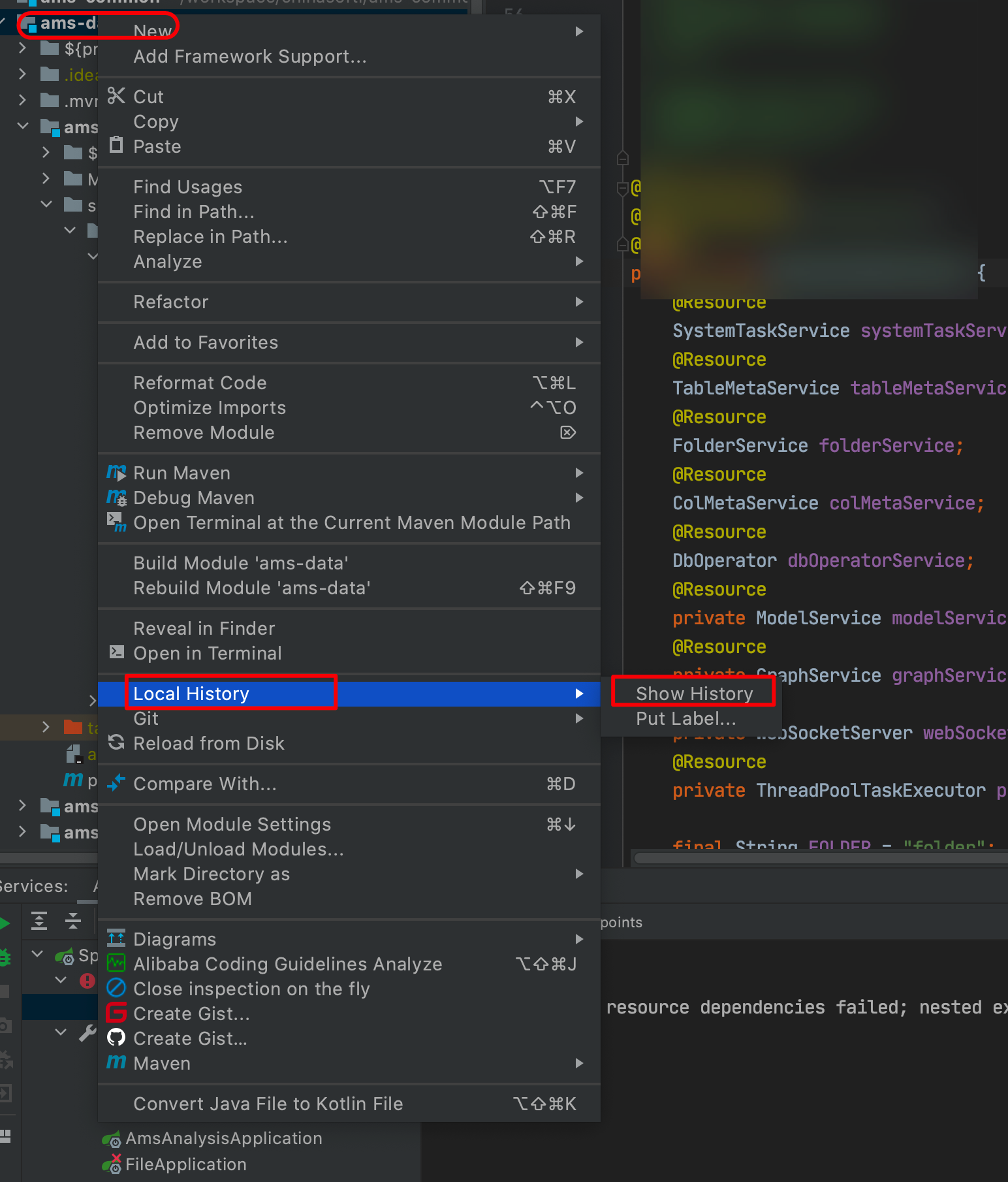1008x1182 pixels.
Task: Expand the orange target folder
Action: coord(45,727)
